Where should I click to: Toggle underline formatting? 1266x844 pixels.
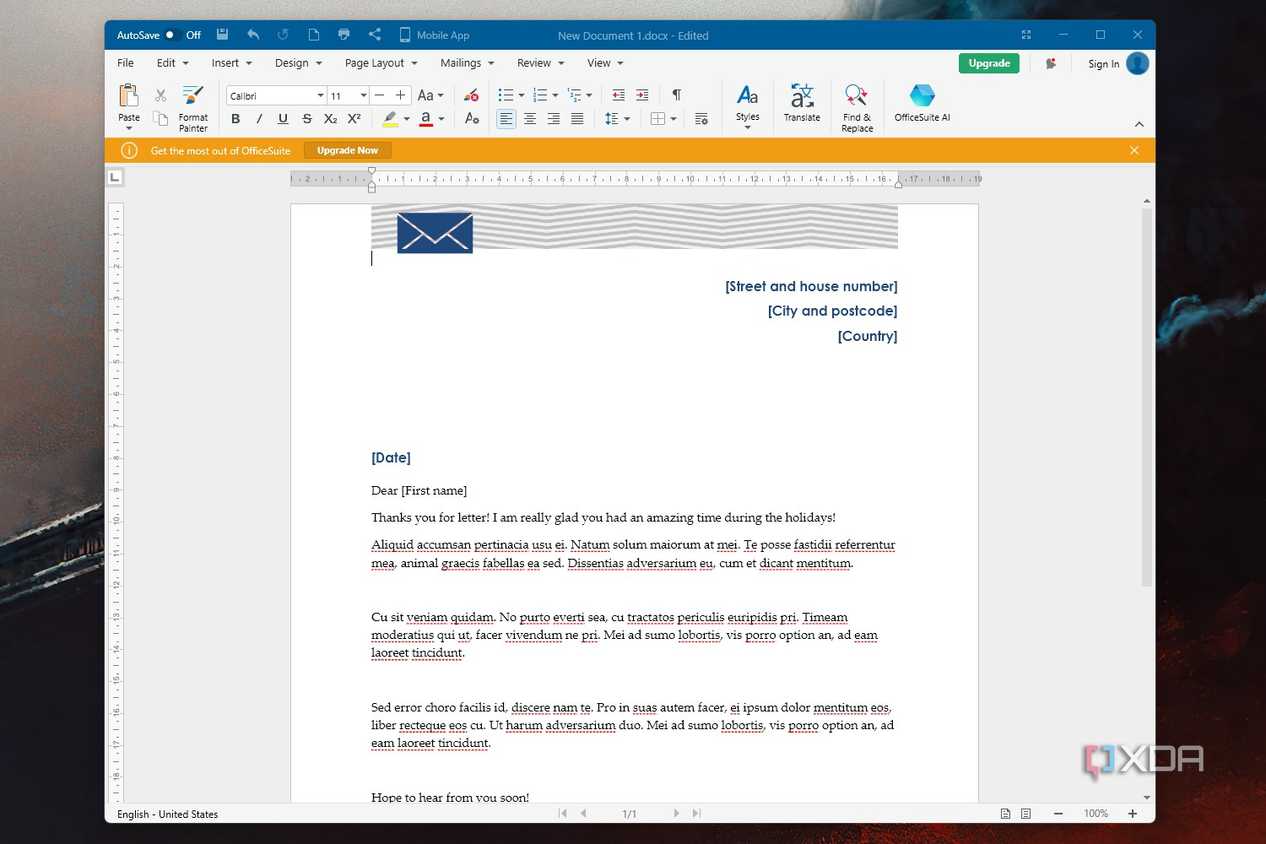(283, 119)
